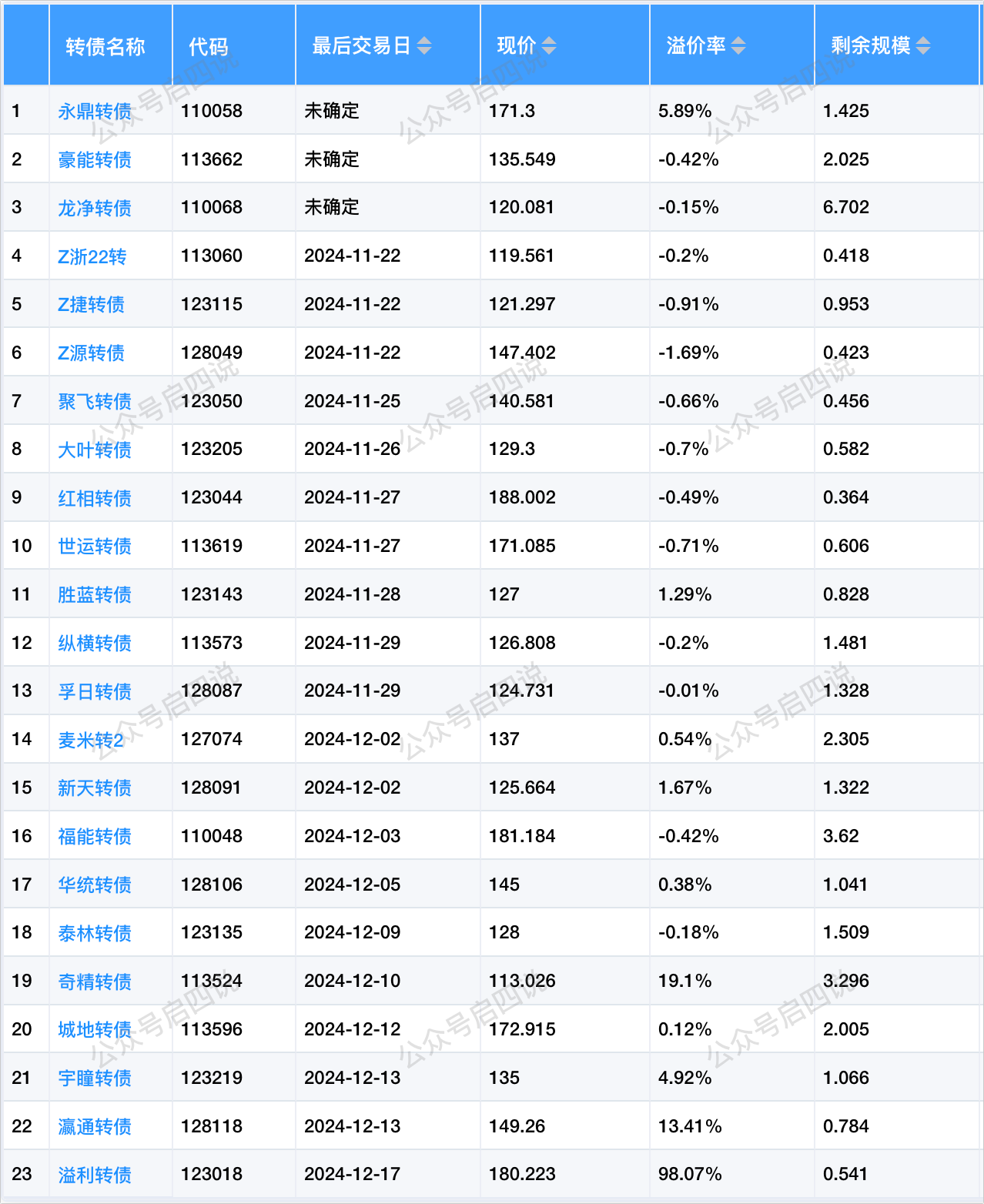984x1204 pixels.
Task: Click the 现价 column sort icon
Action: pyautogui.click(x=548, y=46)
